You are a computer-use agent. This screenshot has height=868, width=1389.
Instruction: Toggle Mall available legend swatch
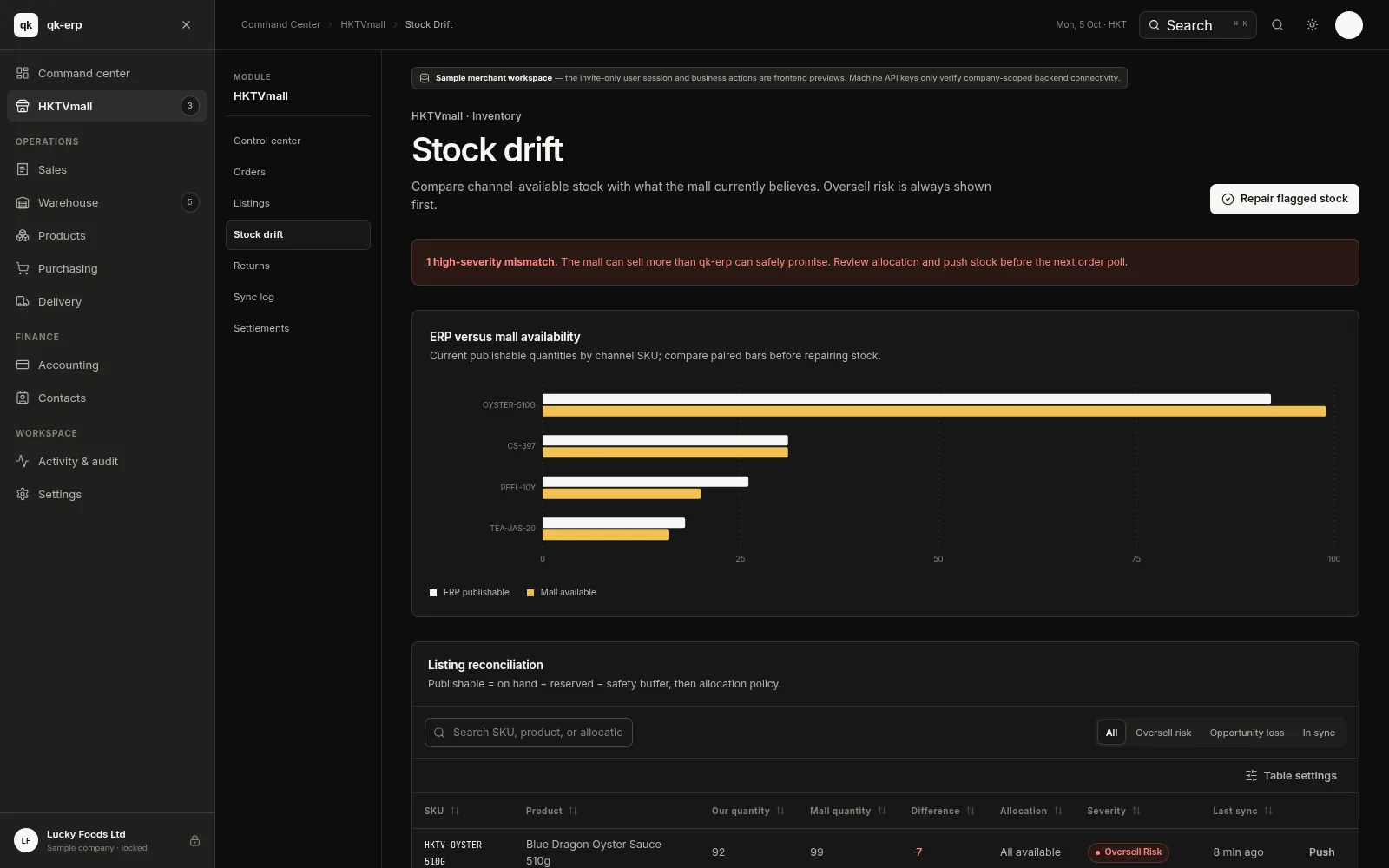(x=530, y=593)
